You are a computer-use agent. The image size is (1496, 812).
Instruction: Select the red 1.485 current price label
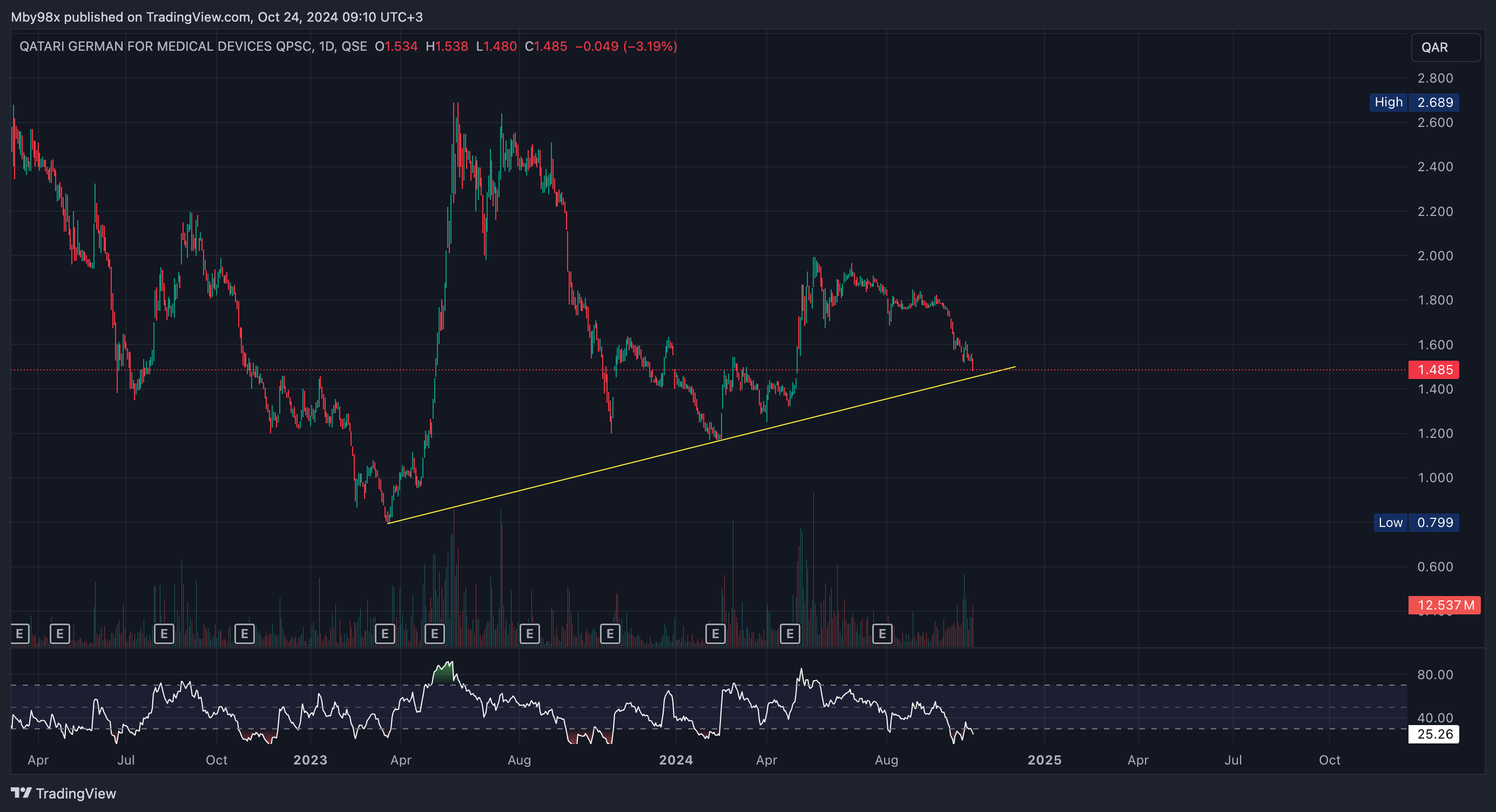click(x=1434, y=370)
